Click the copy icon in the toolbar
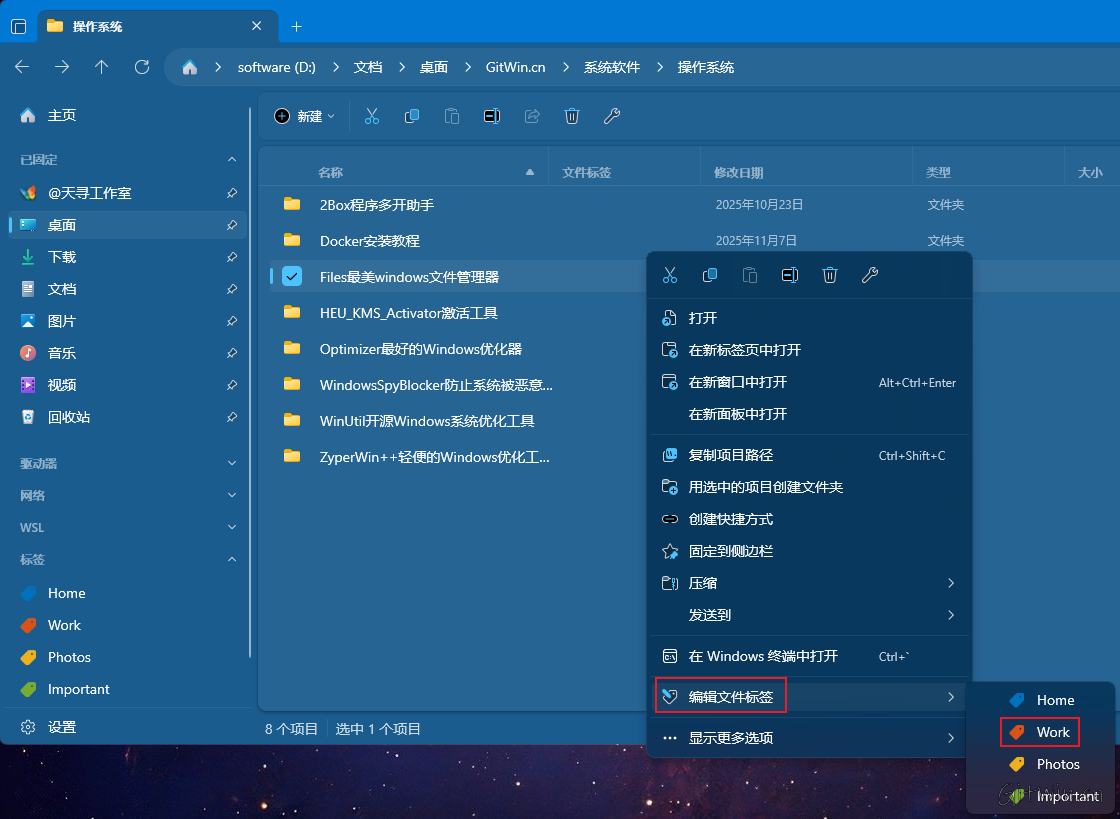The image size is (1120, 819). tap(411, 116)
